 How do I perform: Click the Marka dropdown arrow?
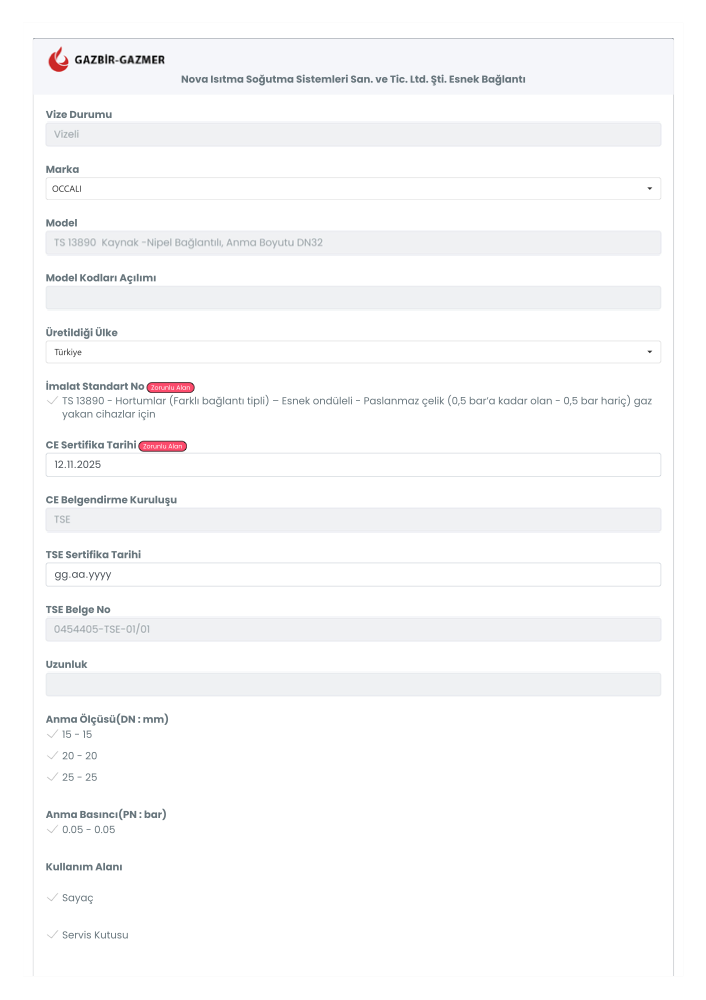649,189
